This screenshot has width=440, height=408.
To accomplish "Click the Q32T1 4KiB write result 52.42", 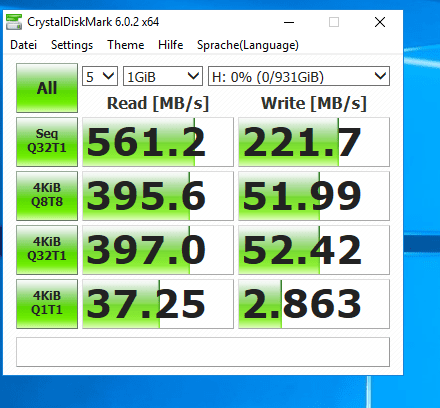I will point(314,250).
